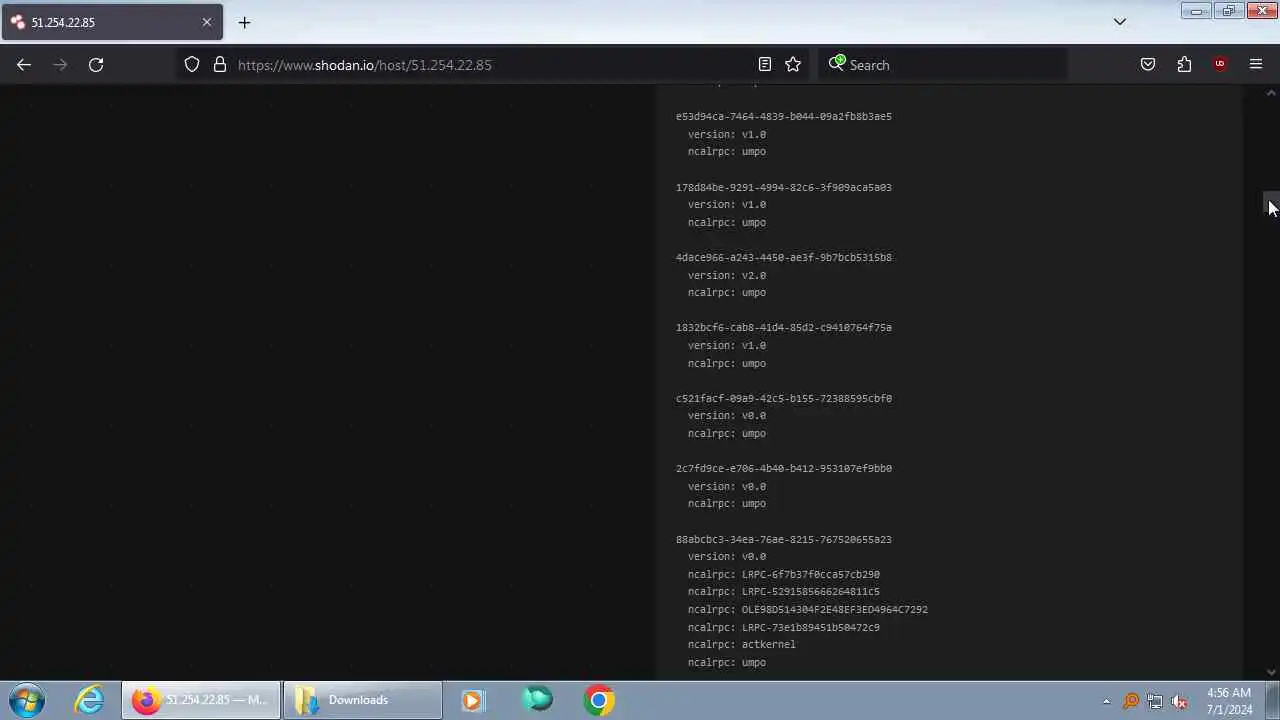Open the Pocket save icon
The height and width of the screenshot is (720, 1280).
point(1148,65)
